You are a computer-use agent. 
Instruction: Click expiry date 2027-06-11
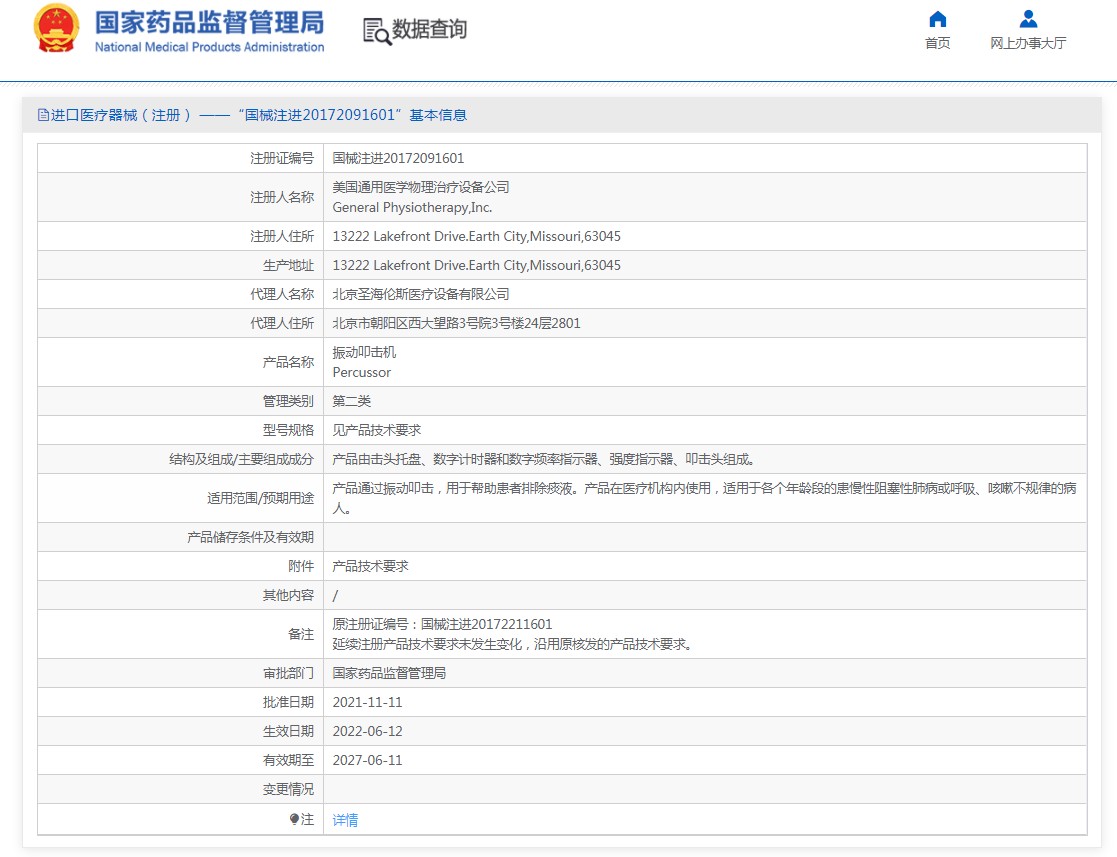pyautogui.click(x=368, y=760)
